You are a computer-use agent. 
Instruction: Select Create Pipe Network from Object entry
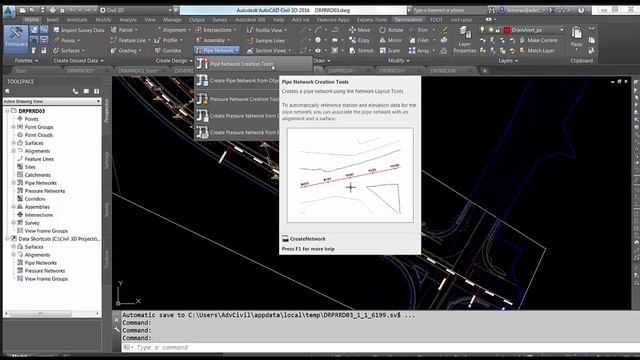(x=237, y=81)
